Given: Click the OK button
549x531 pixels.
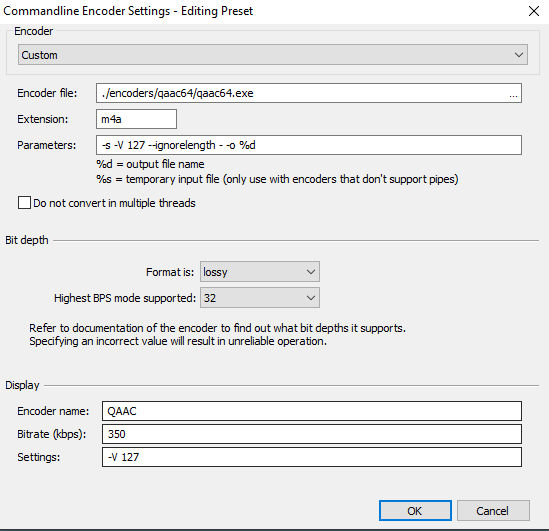Looking at the screenshot, I should (x=415, y=511).
